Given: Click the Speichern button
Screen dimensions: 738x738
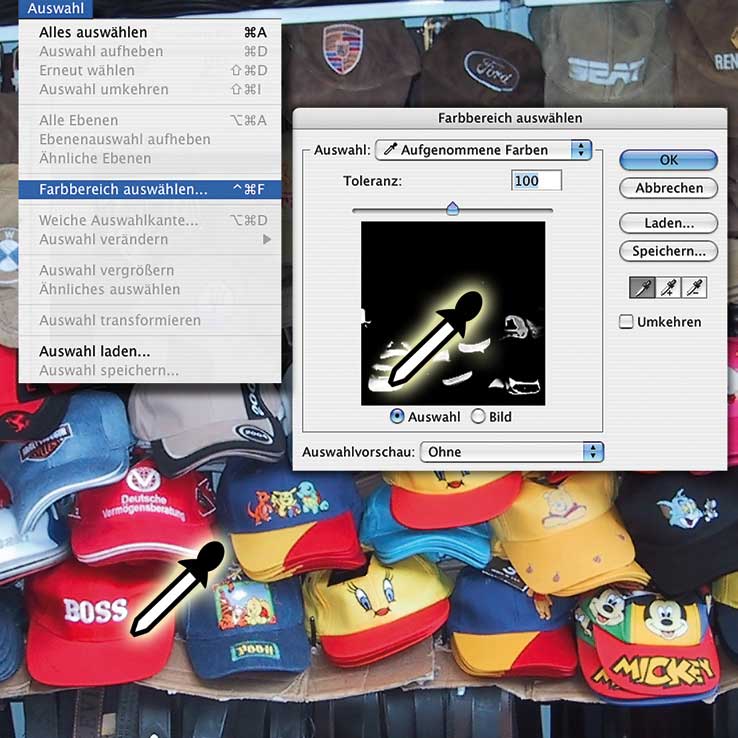Looking at the screenshot, I should coord(668,251).
